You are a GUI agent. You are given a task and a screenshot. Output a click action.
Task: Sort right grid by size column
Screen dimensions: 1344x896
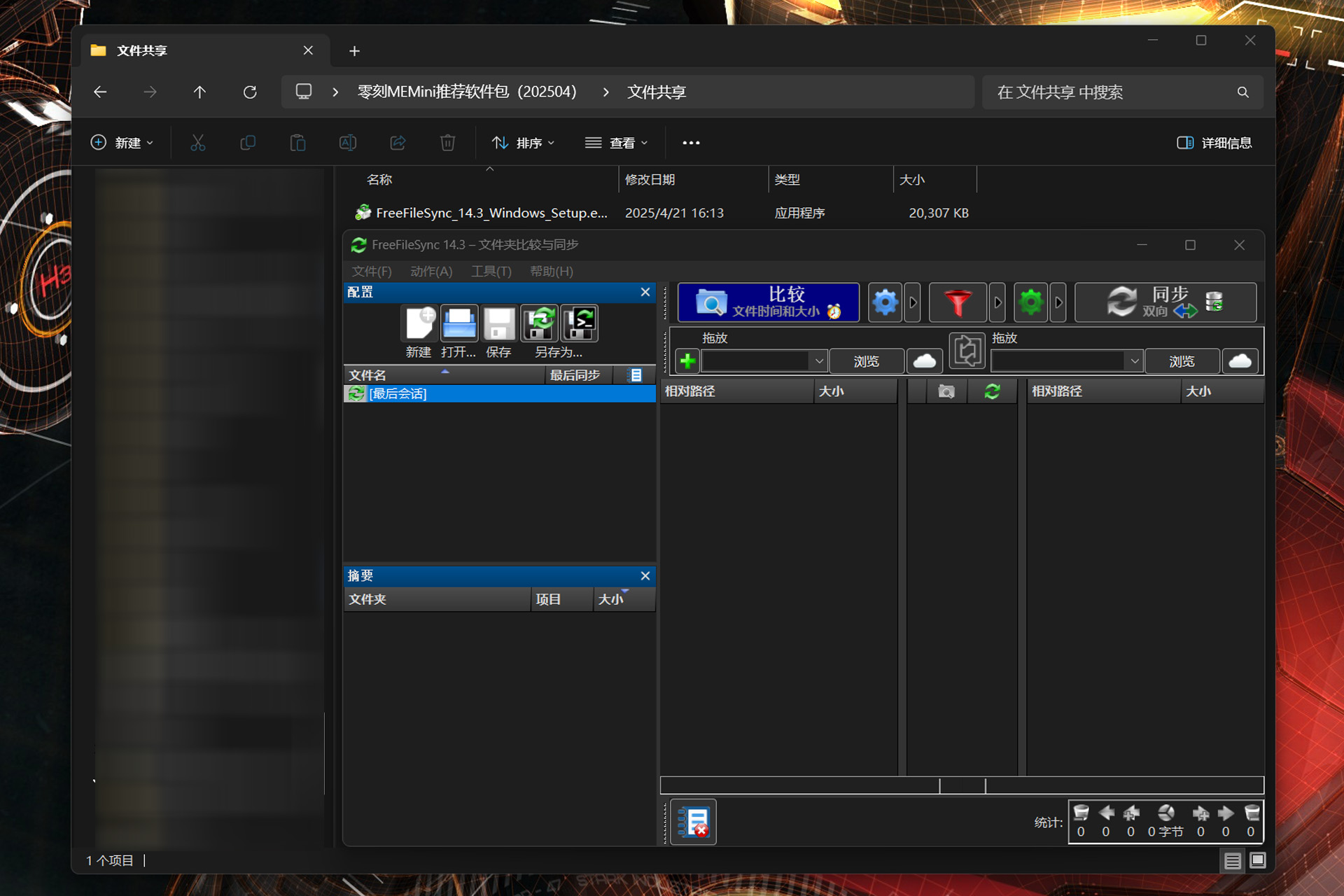click(x=1222, y=391)
